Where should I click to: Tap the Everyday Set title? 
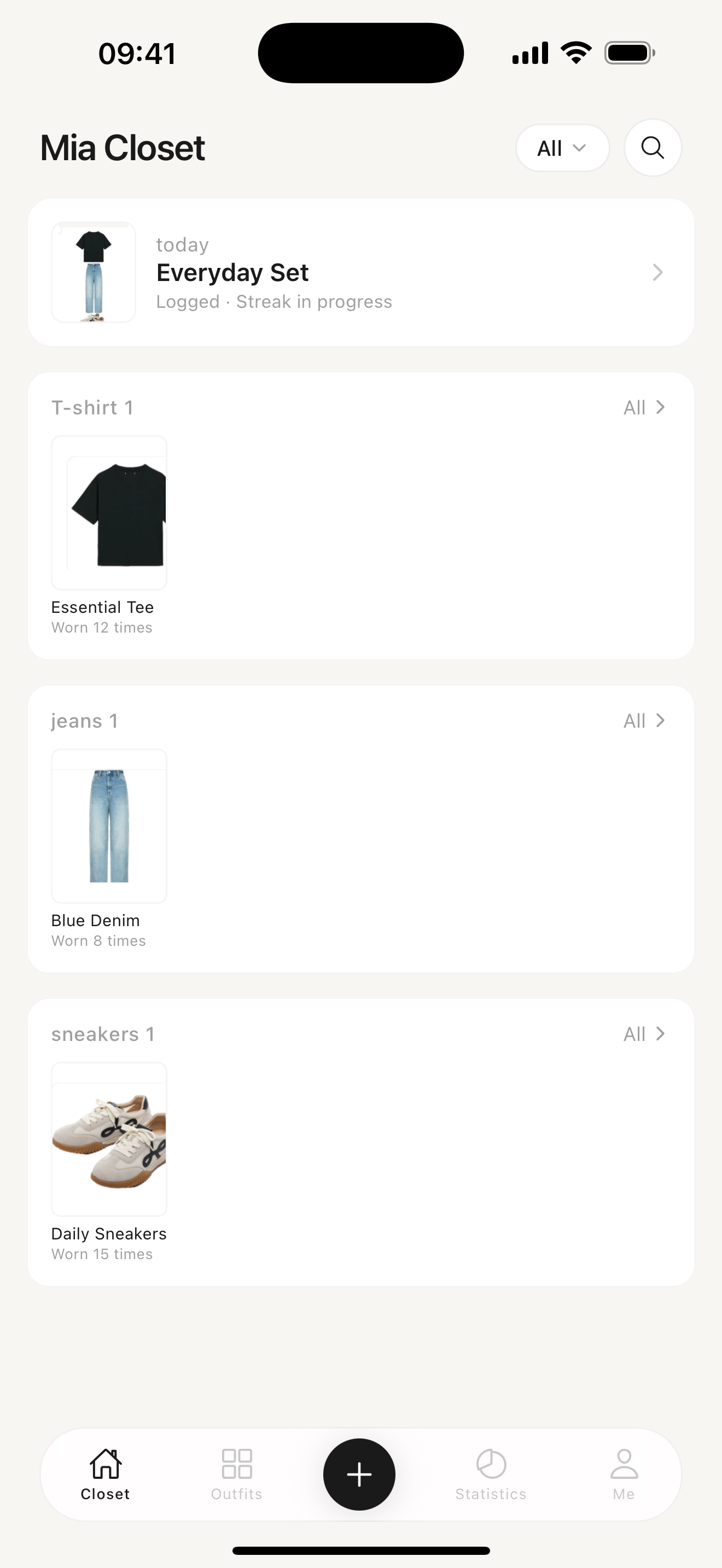tap(232, 273)
